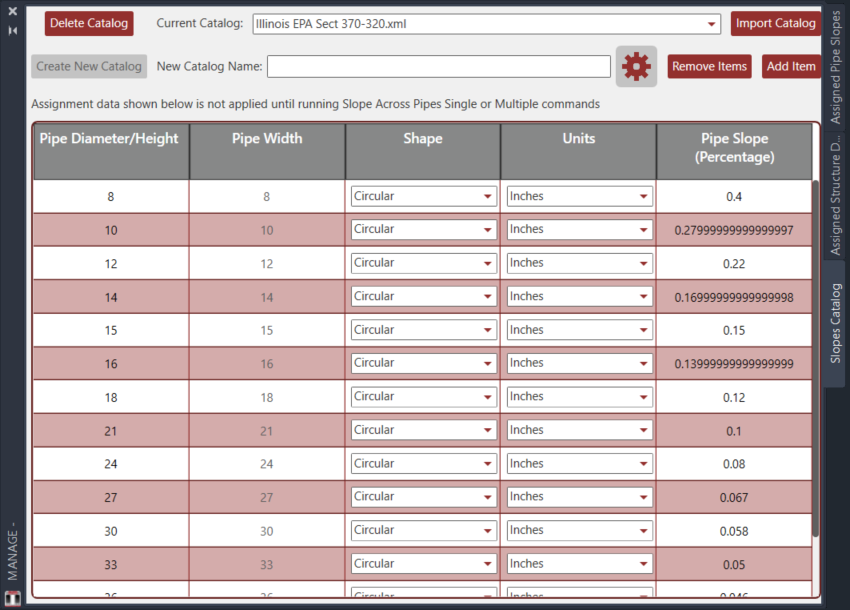This screenshot has width=850, height=610.
Task: Select the slope value 0.058
Action: (734, 531)
